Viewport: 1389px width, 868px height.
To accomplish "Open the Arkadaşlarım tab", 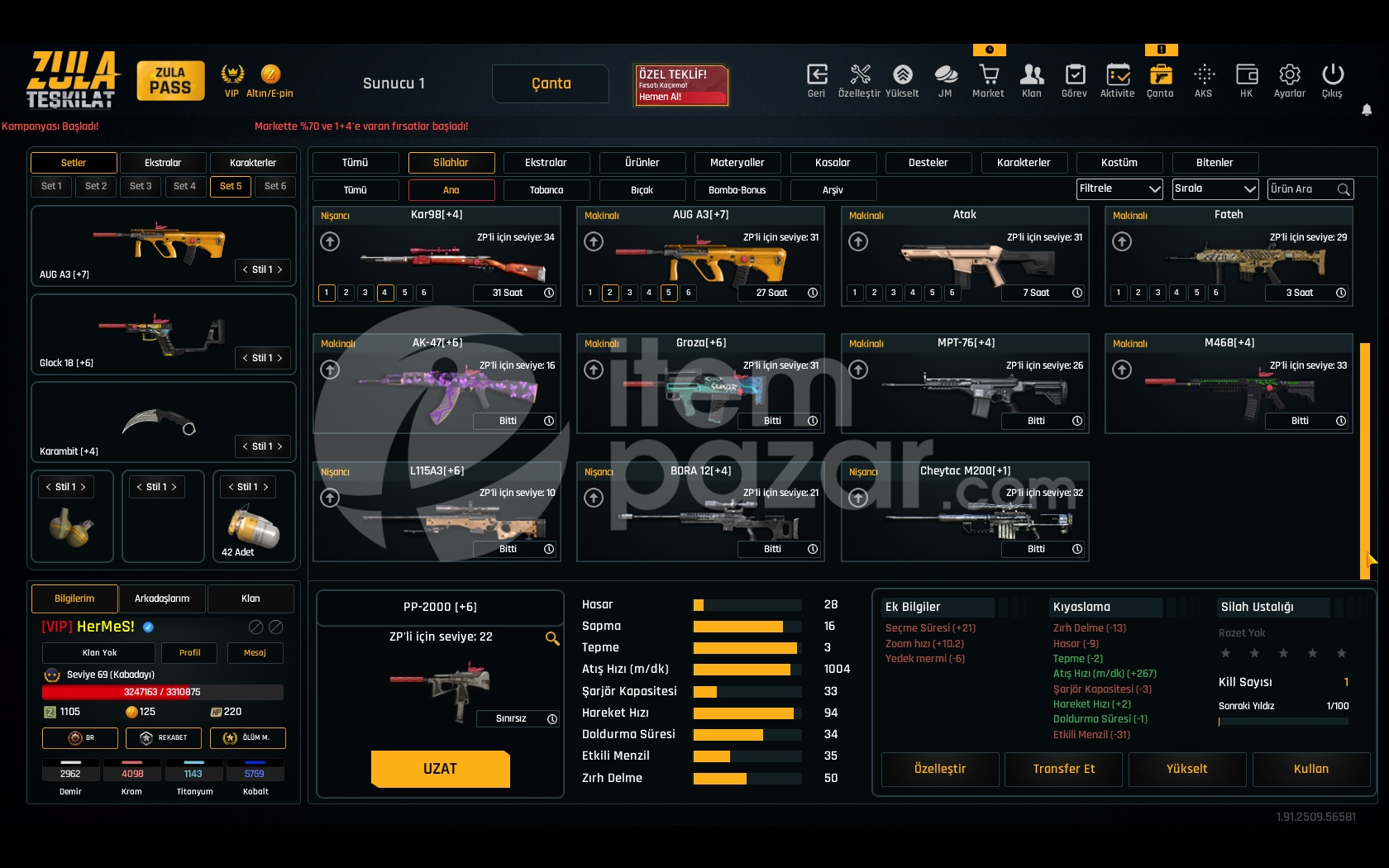I will (x=162, y=599).
